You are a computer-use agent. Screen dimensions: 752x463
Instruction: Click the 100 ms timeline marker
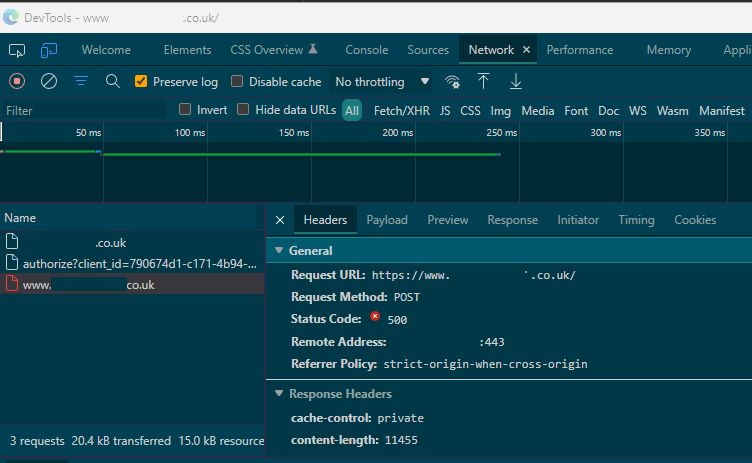point(190,132)
